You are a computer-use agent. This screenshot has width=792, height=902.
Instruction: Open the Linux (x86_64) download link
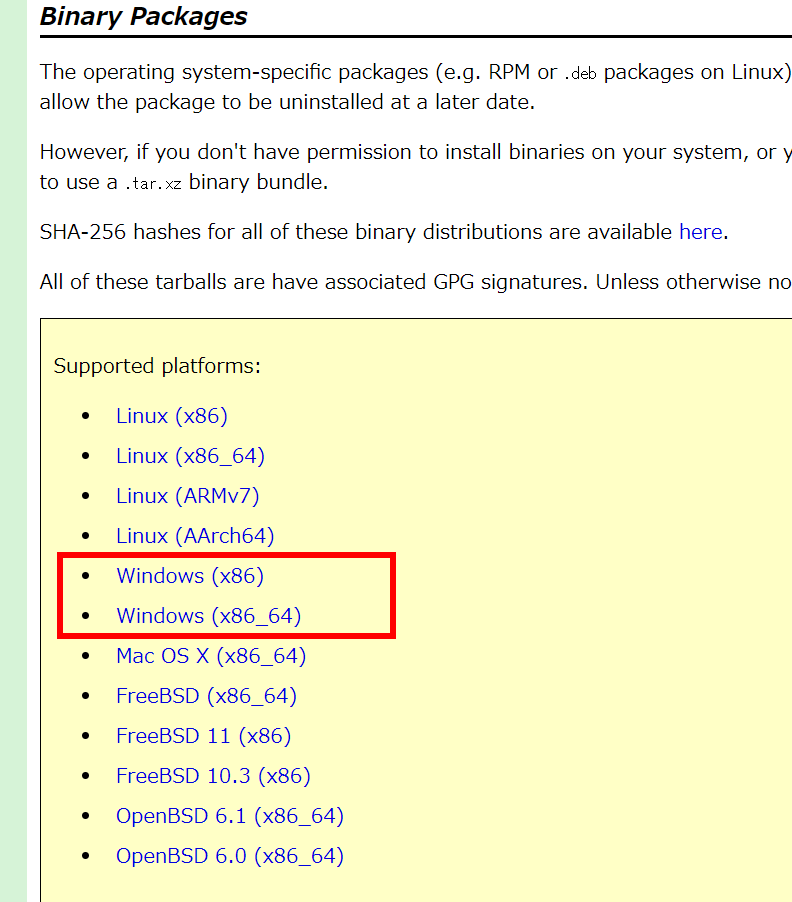[x=190, y=456]
